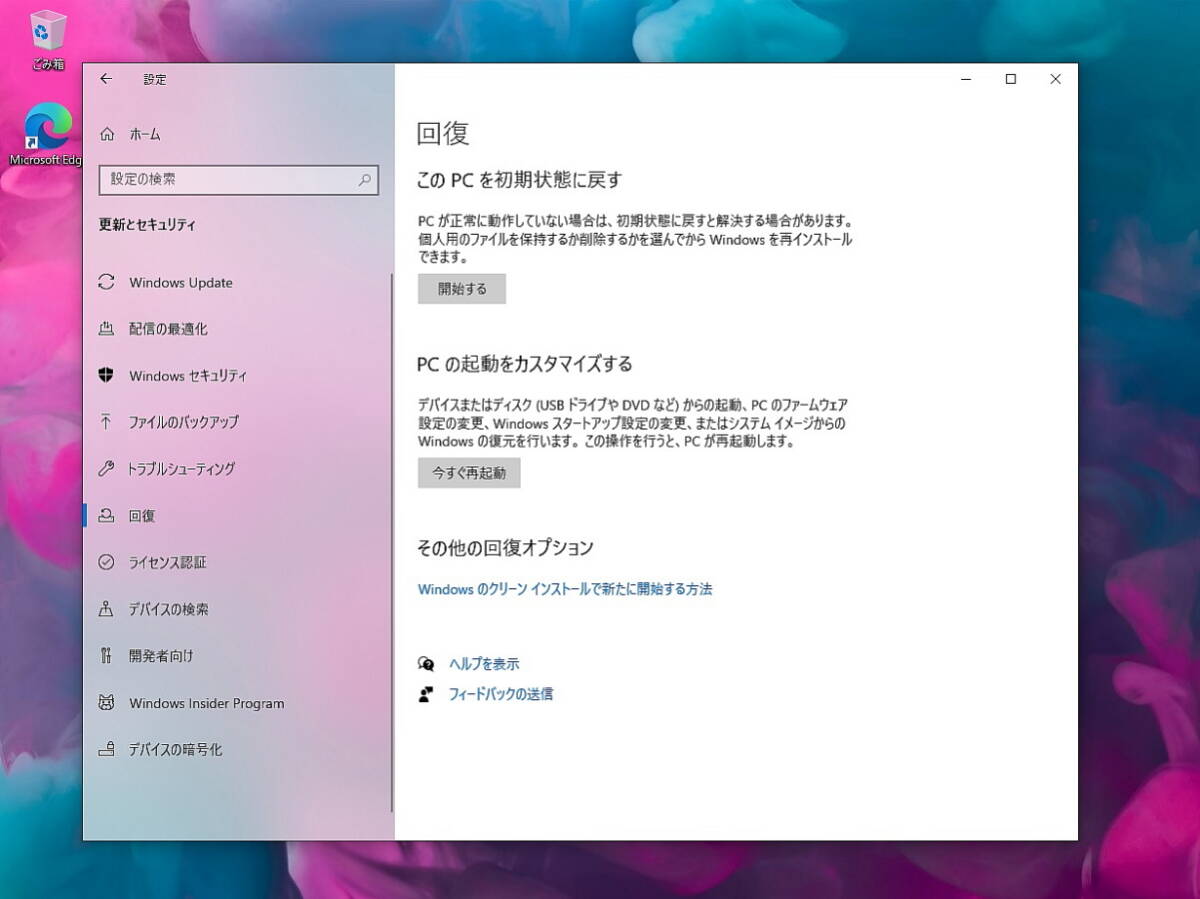Click the sidebar vertical scrollbar
1200x899 pixels.
[392, 542]
